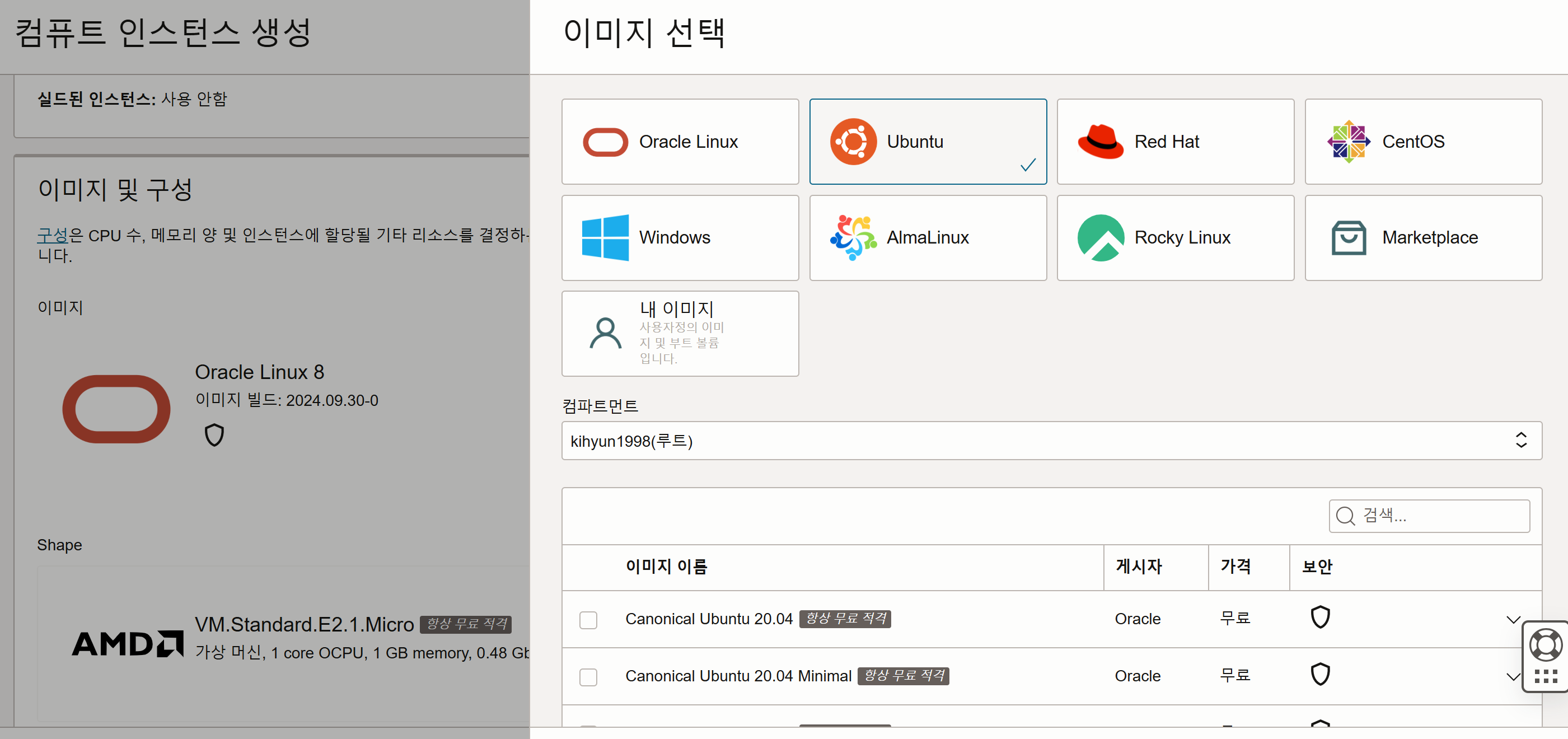The image size is (1568, 739).
Task: Click the Rocky Linux green logo
Action: click(1101, 237)
